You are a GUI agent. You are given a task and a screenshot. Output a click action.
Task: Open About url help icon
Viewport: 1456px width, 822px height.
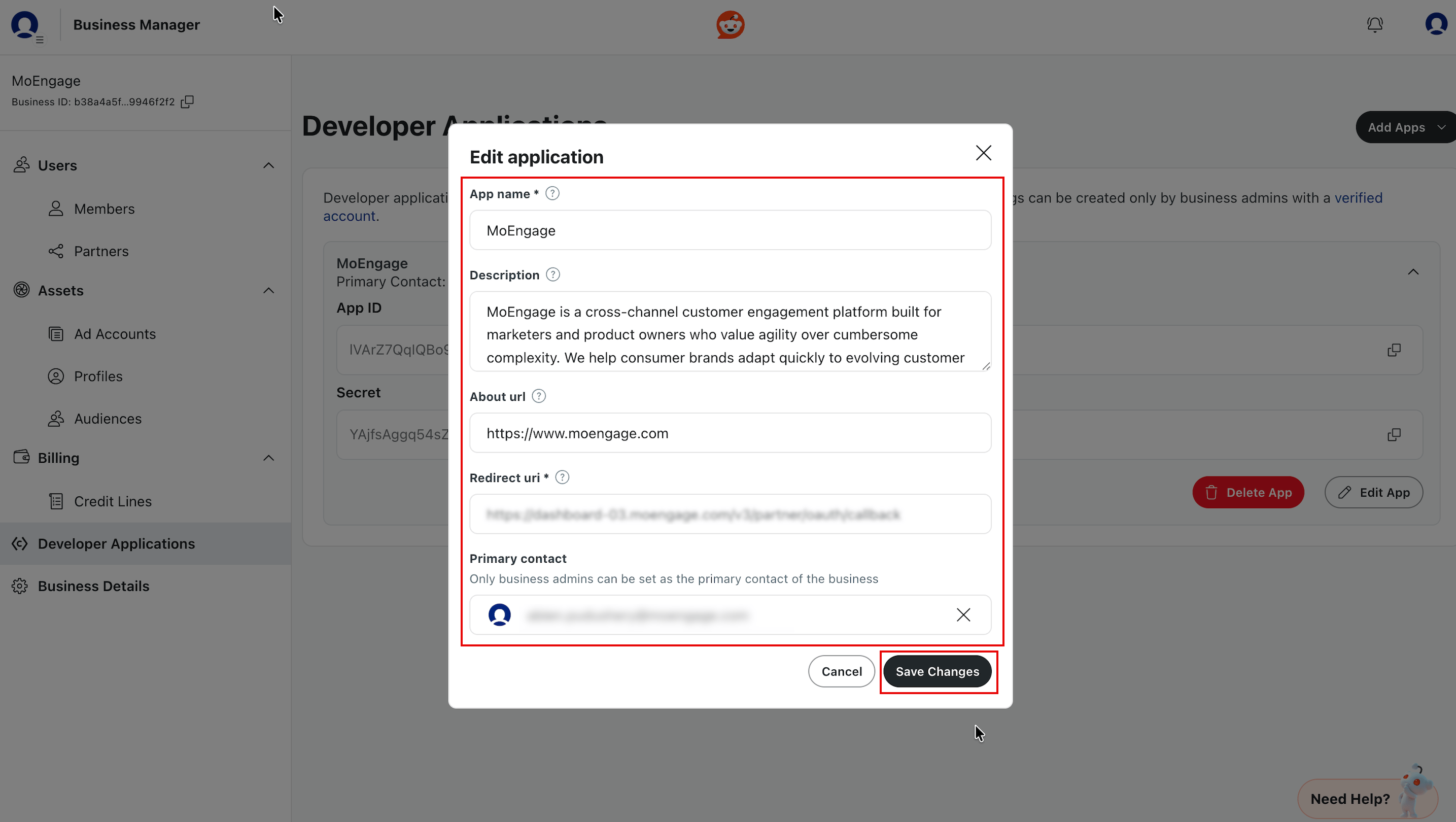[x=539, y=396]
